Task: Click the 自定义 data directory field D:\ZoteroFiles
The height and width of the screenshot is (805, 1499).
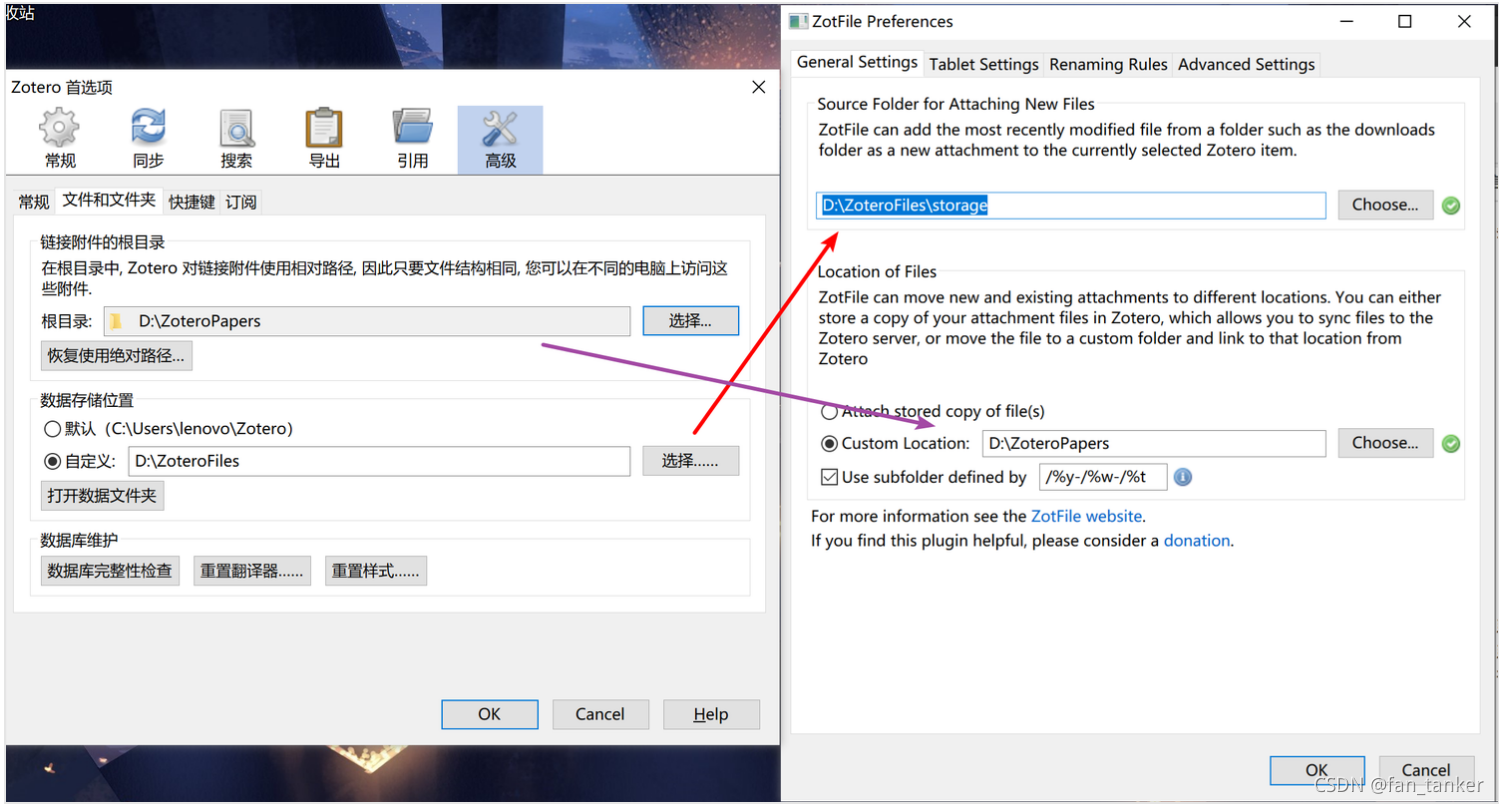Action: tap(379, 461)
